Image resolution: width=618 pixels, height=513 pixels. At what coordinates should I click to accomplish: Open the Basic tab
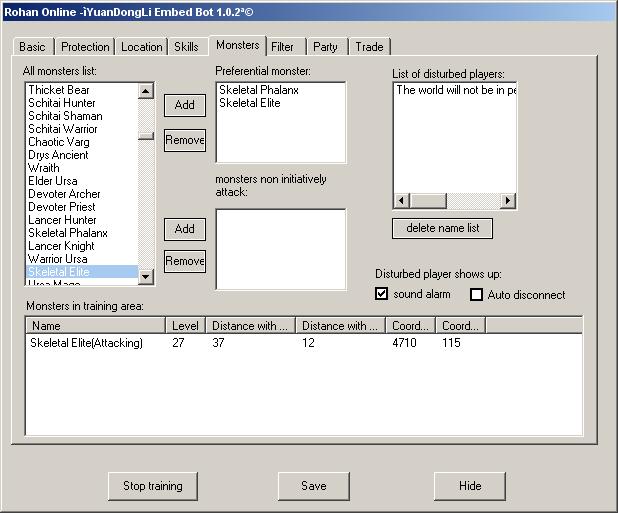[x=33, y=47]
